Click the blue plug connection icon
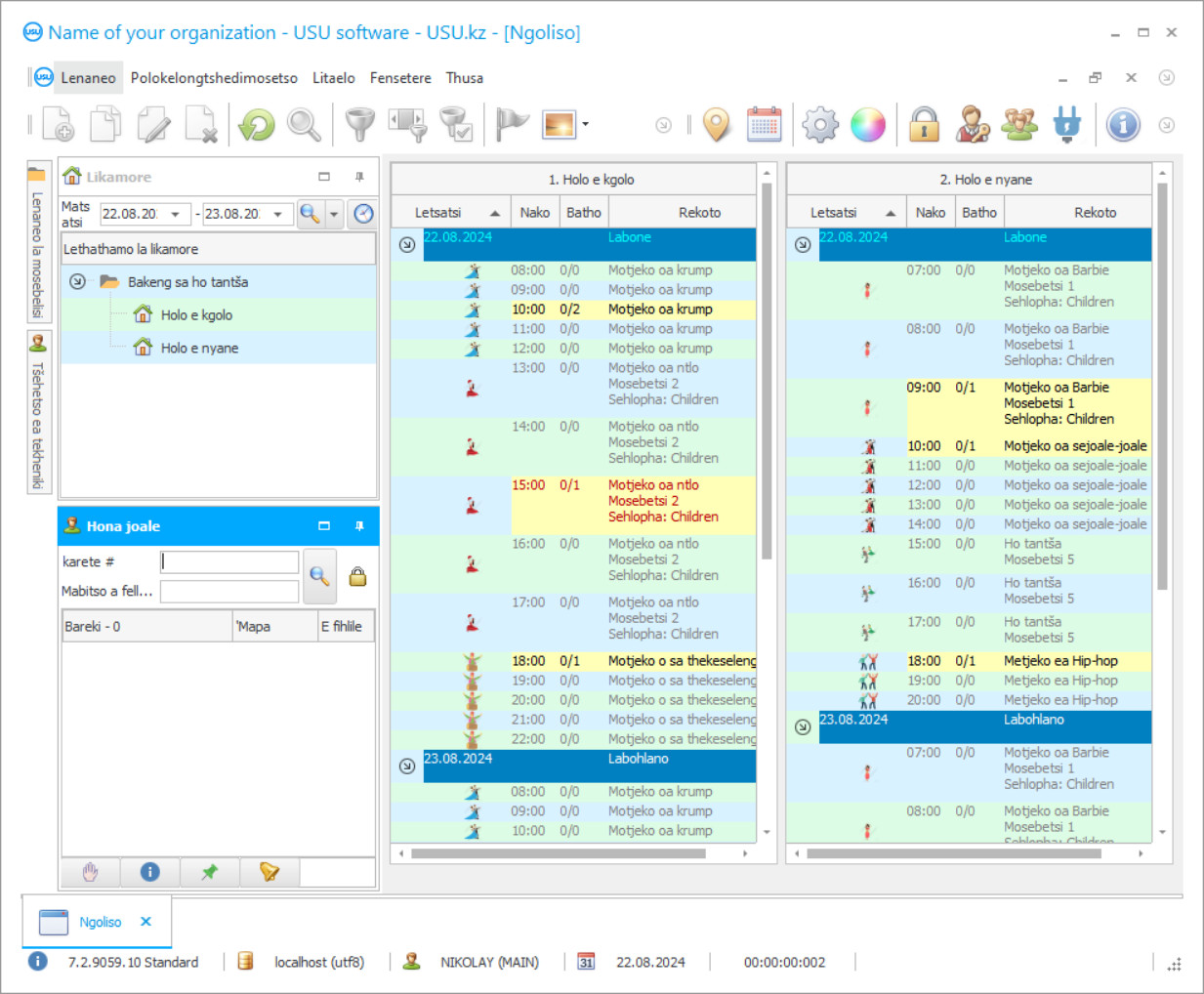 point(1067,125)
